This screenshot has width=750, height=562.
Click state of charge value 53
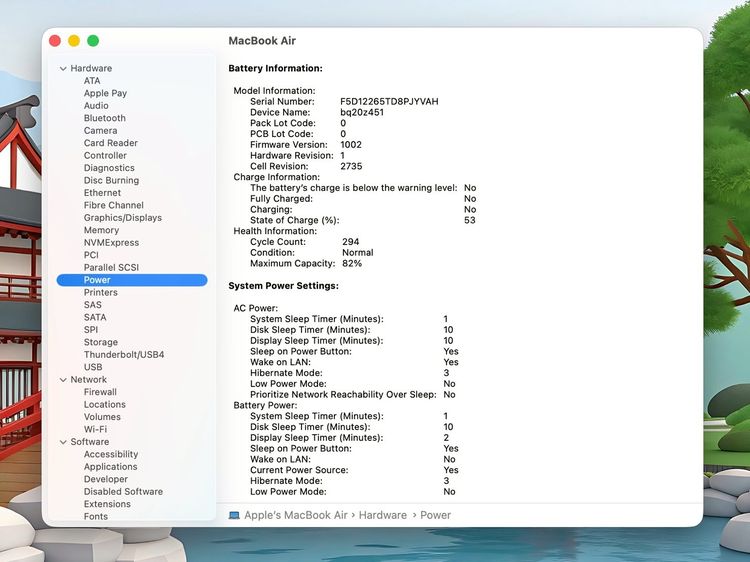(x=470, y=220)
